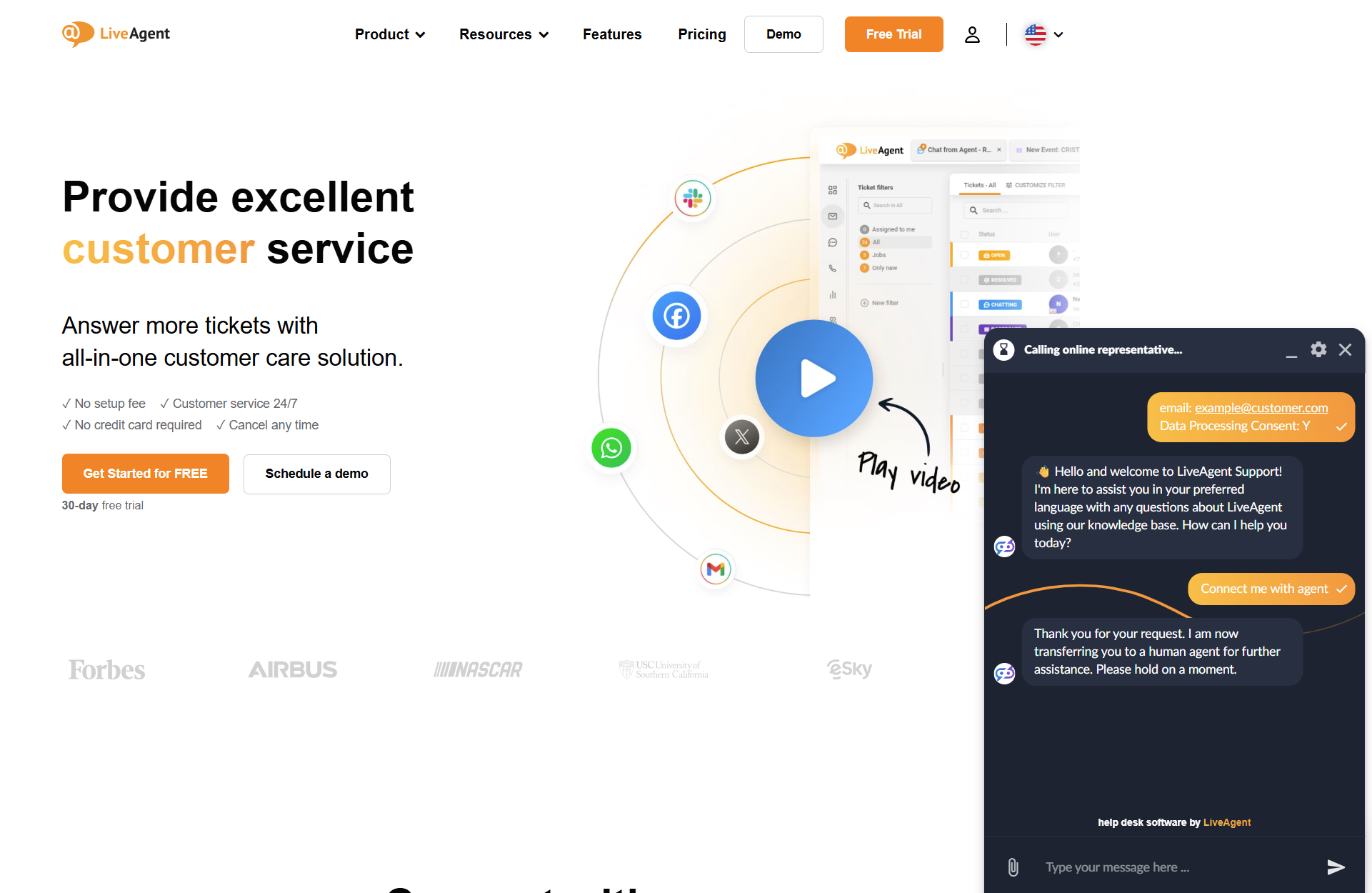Minimize the chat widget
1372x893 pixels.
[x=1291, y=354]
